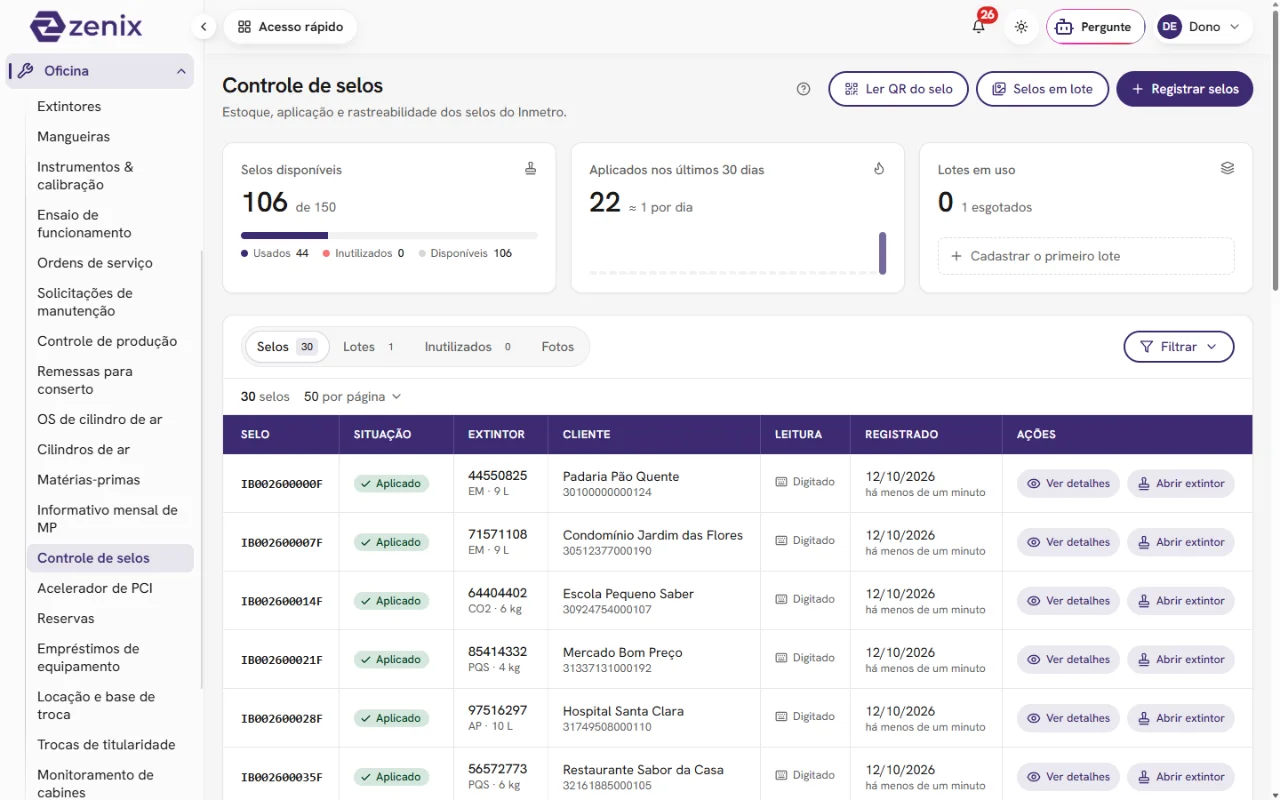1280x800 pixels.
Task: Click the flame icon in Aplicados card
Action: (x=879, y=169)
